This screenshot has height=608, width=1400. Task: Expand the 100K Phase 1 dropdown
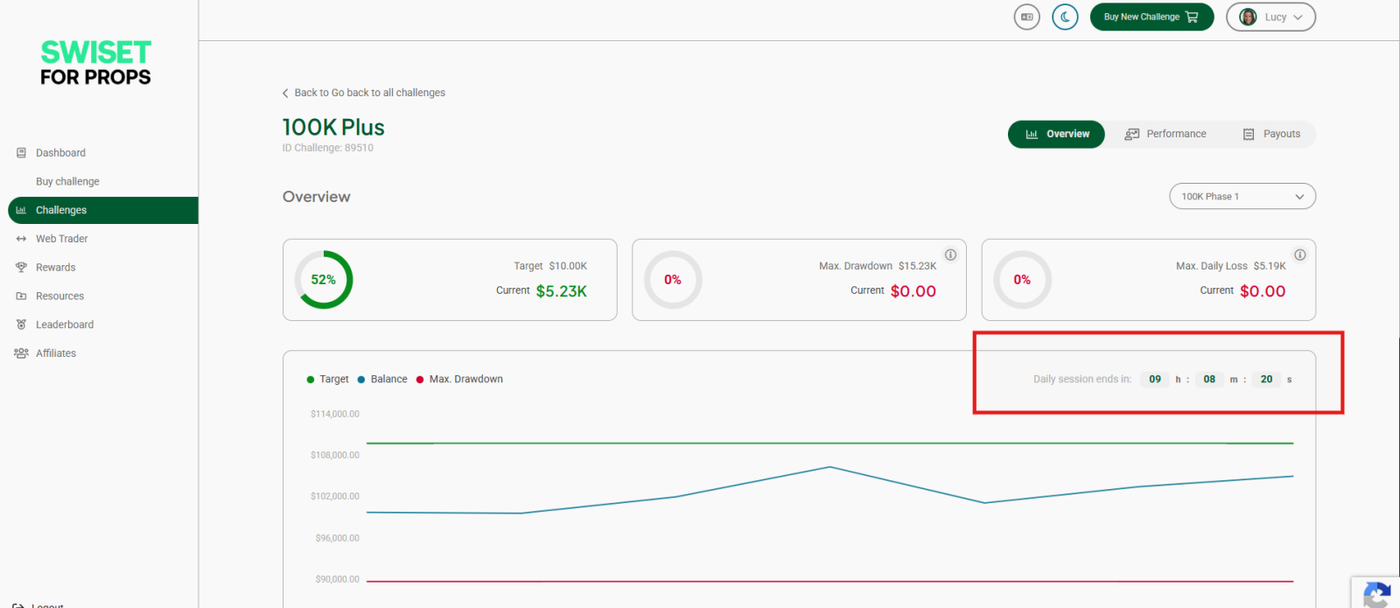click(x=1242, y=197)
